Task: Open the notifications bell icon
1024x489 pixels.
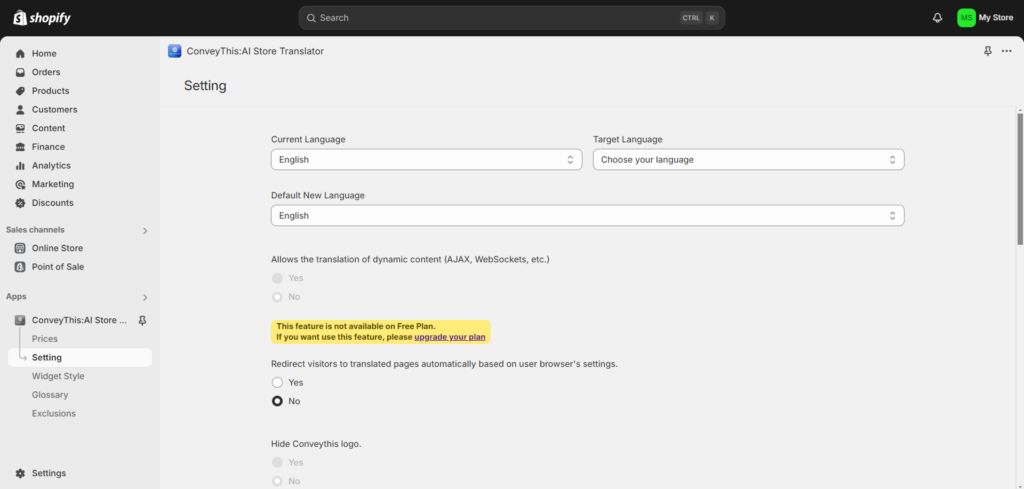Action: tap(937, 18)
